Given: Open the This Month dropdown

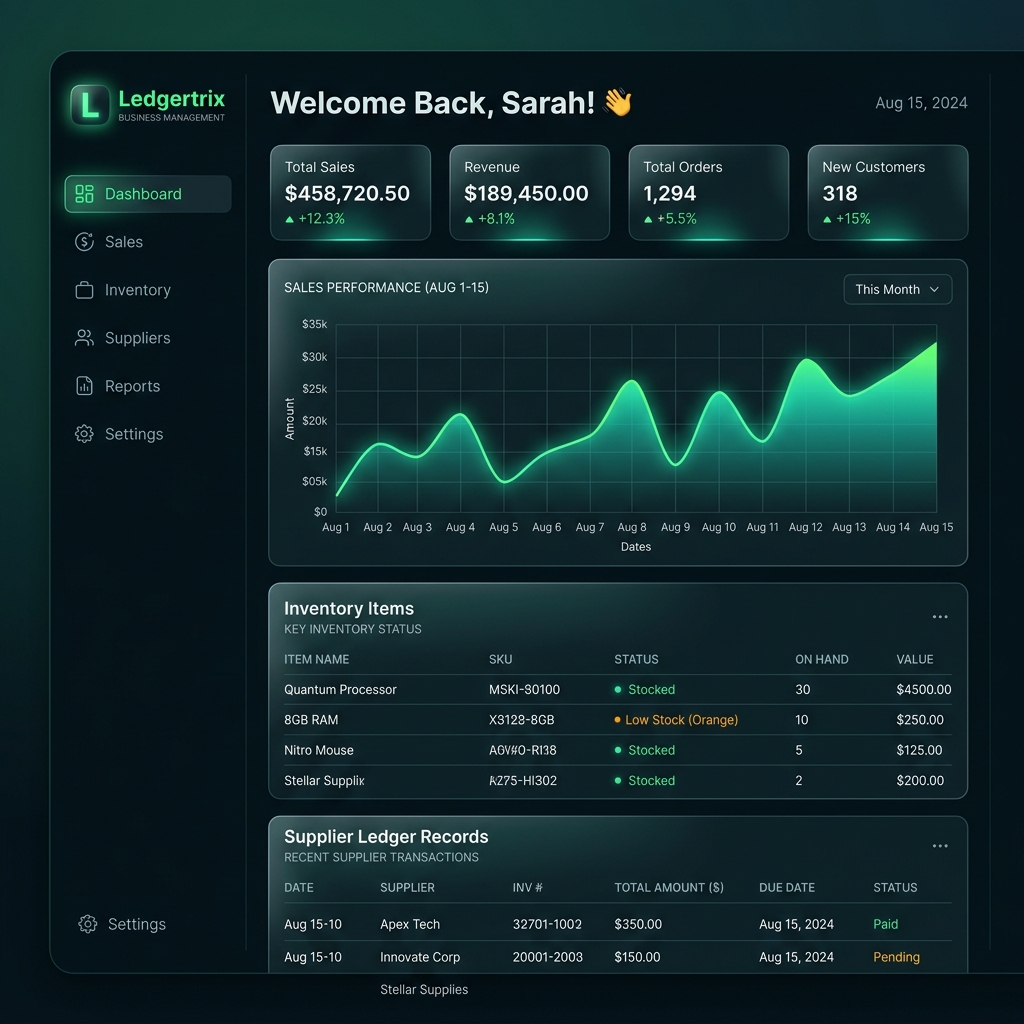Looking at the screenshot, I should pyautogui.click(x=897, y=289).
